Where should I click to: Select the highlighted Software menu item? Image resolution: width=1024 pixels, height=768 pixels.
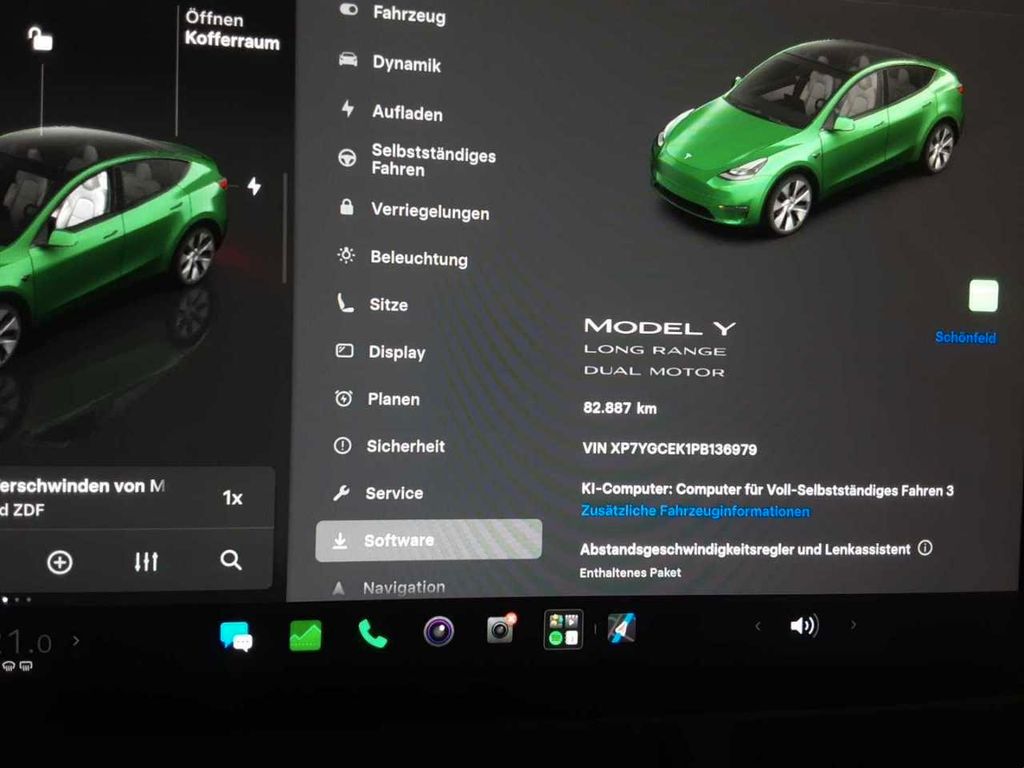[428, 540]
